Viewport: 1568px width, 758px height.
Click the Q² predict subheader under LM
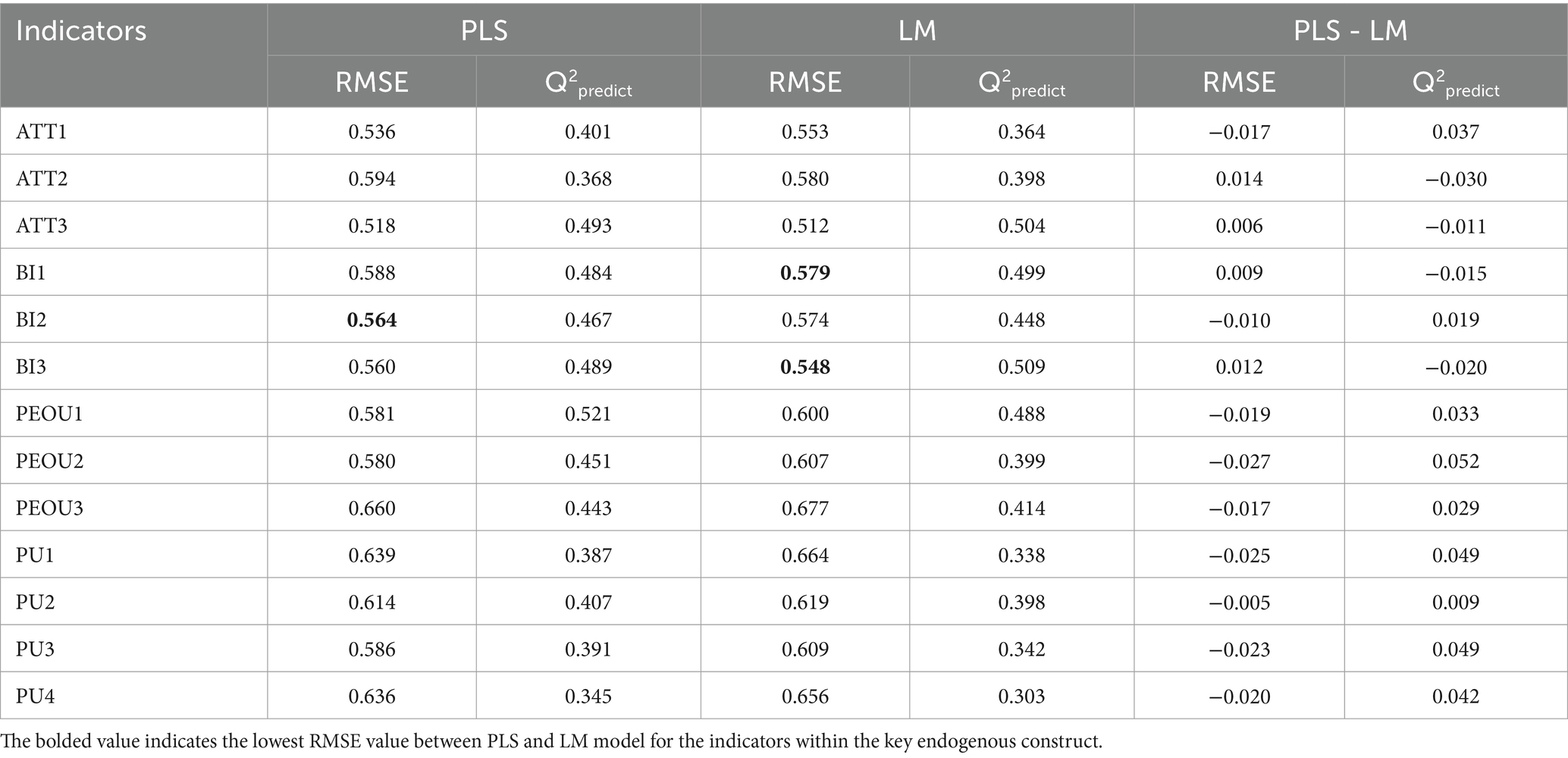click(x=1021, y=83)
